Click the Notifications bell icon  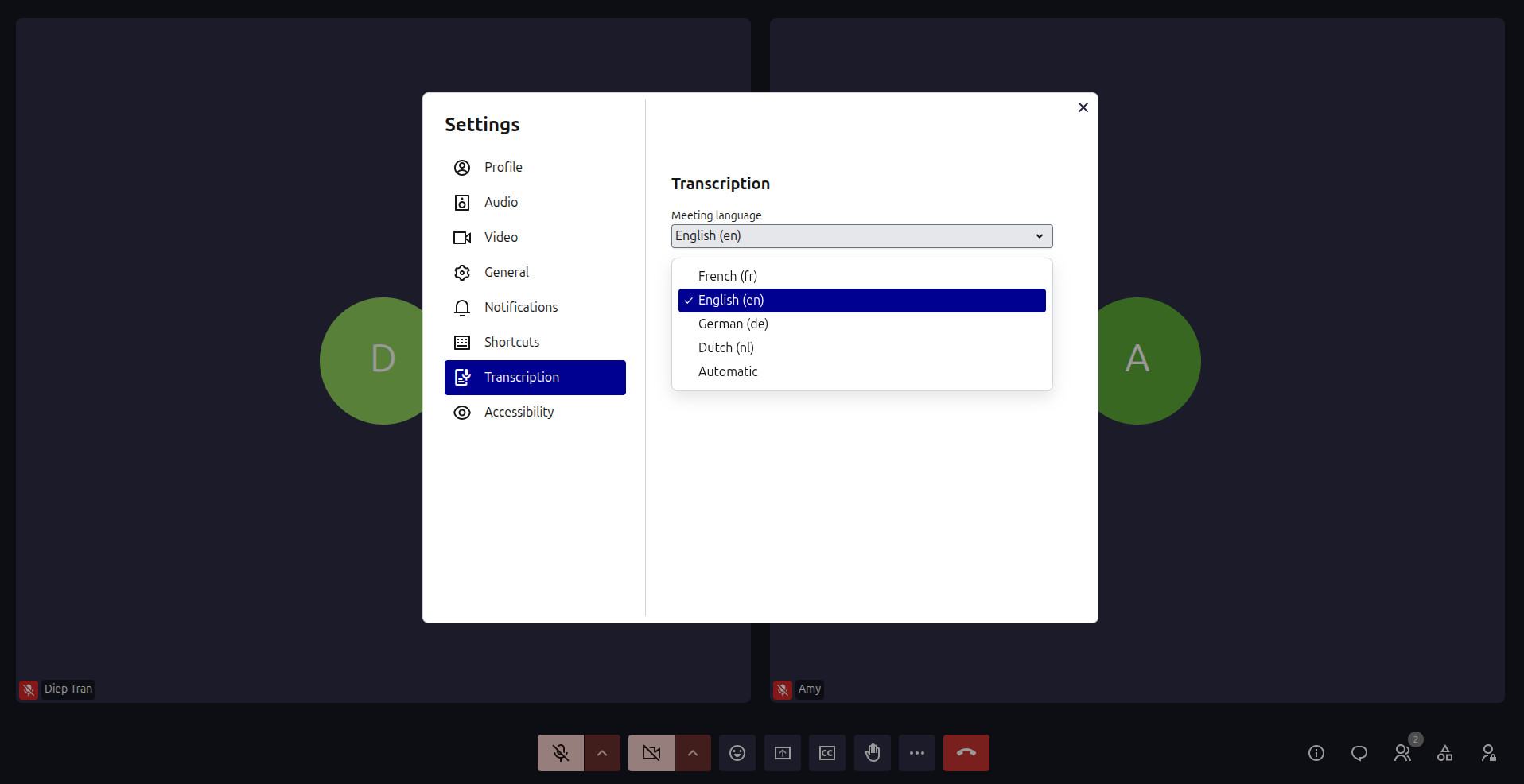tap(462, 308)
